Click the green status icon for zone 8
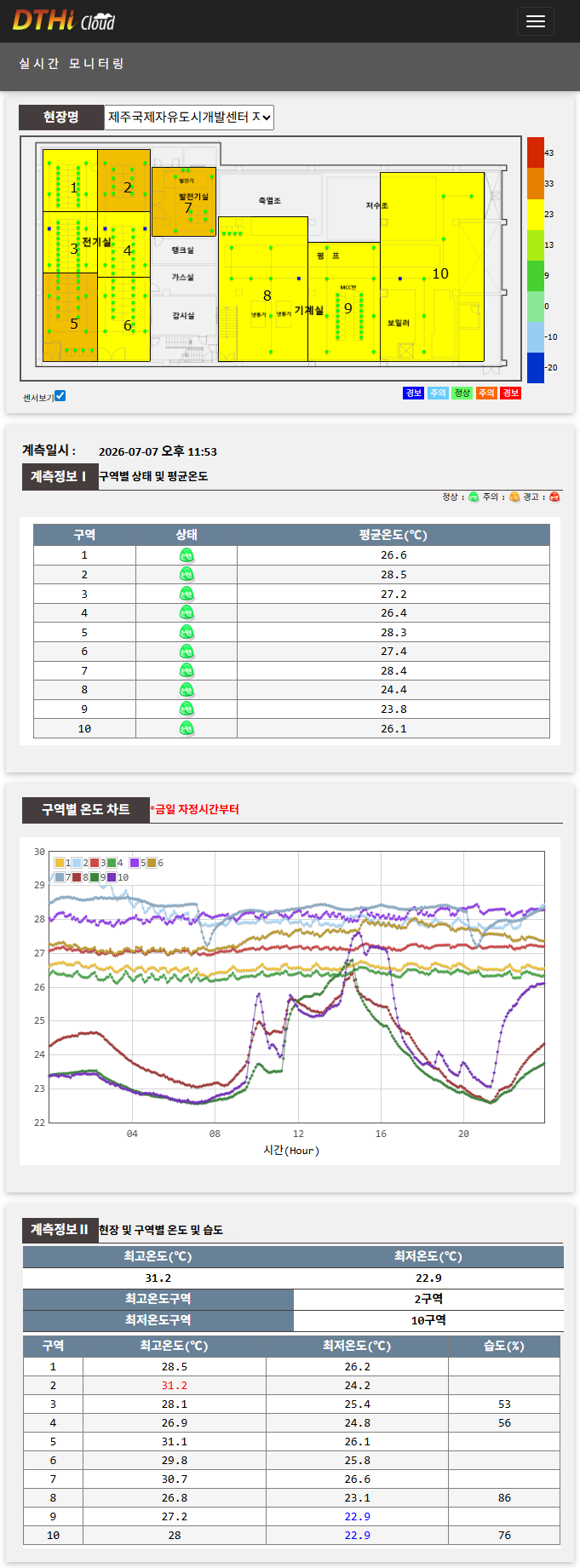The image size is (580, 1568). pyautogui.click(x=187, y=690)
